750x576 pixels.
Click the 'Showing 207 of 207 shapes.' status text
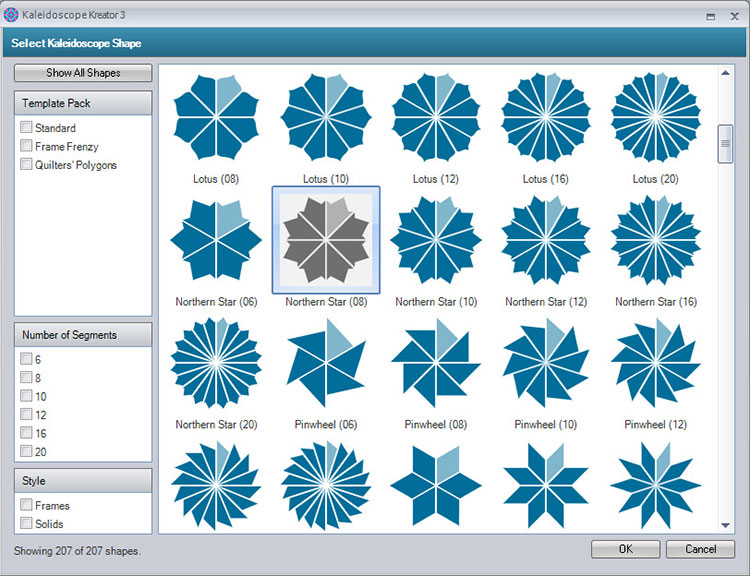pos(77,551)
